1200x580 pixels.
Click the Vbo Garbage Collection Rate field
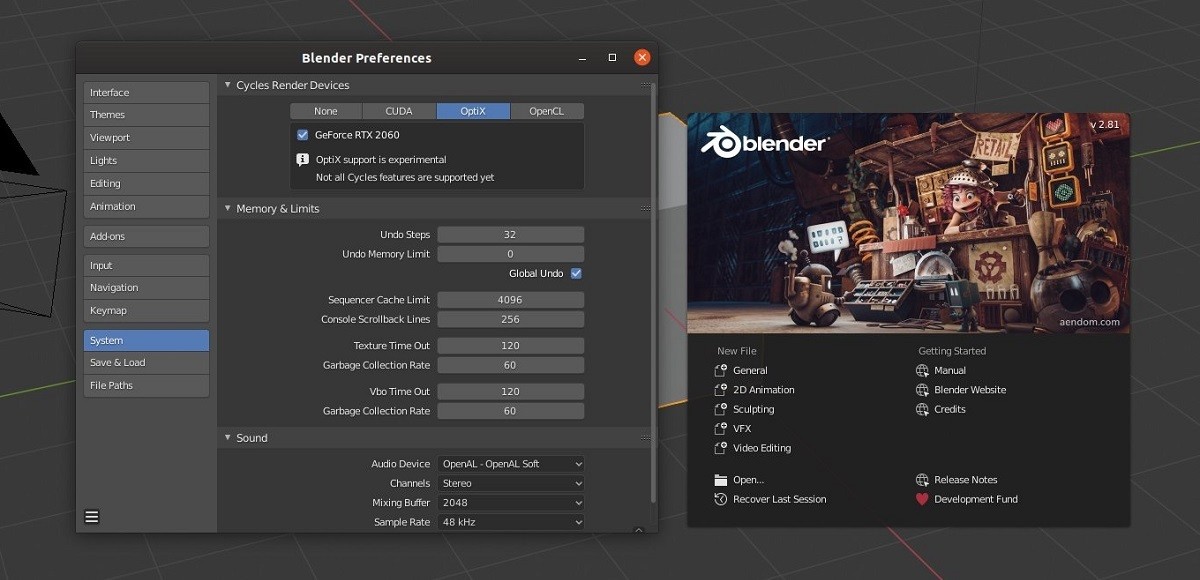[511, 411]
